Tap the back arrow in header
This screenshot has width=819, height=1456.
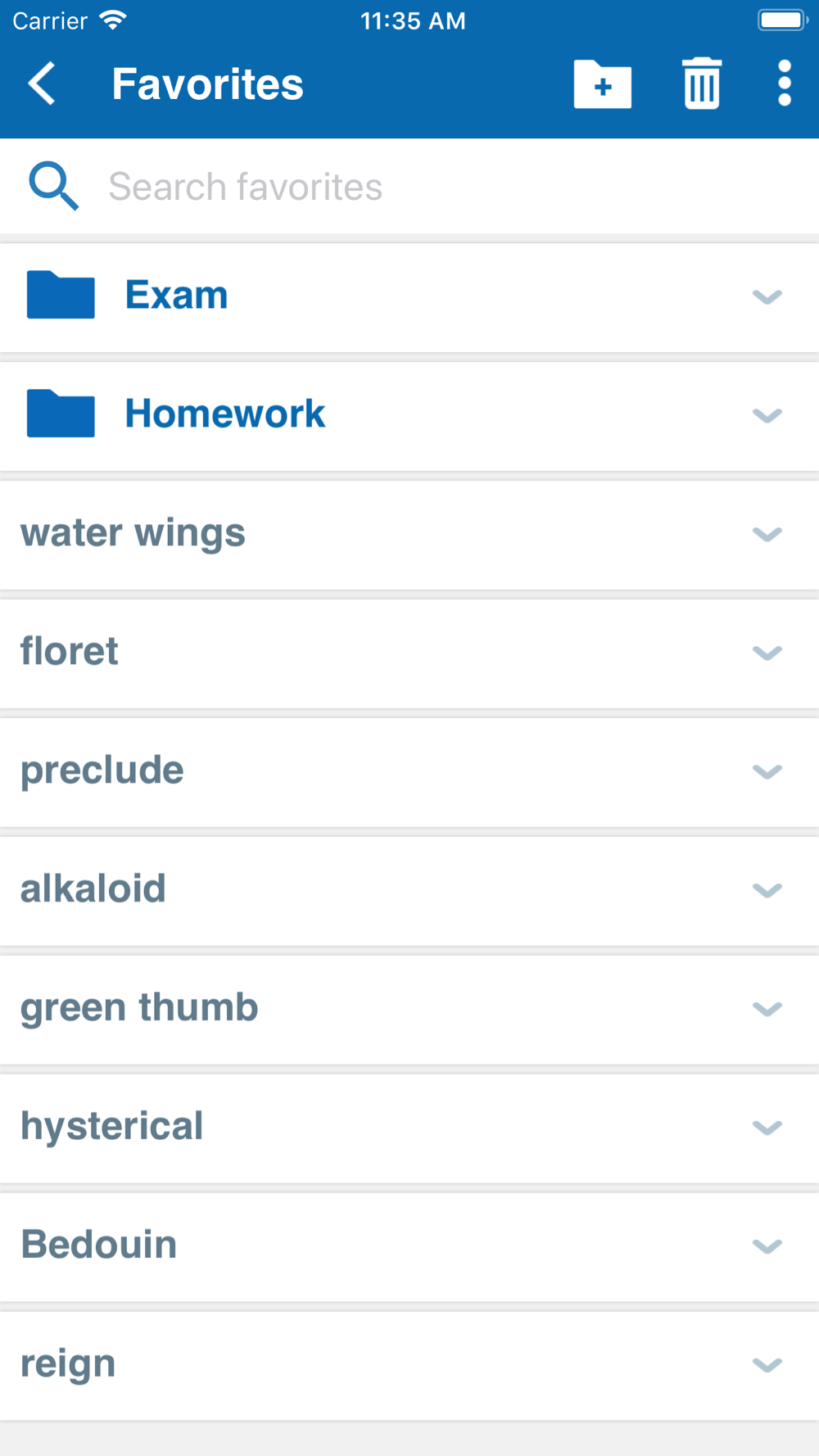(x=42, y=84)
